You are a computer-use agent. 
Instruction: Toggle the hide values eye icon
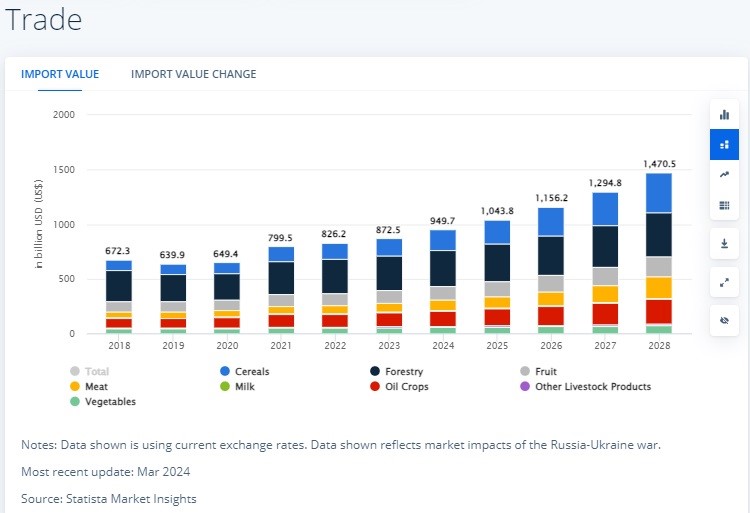[724, 321]
